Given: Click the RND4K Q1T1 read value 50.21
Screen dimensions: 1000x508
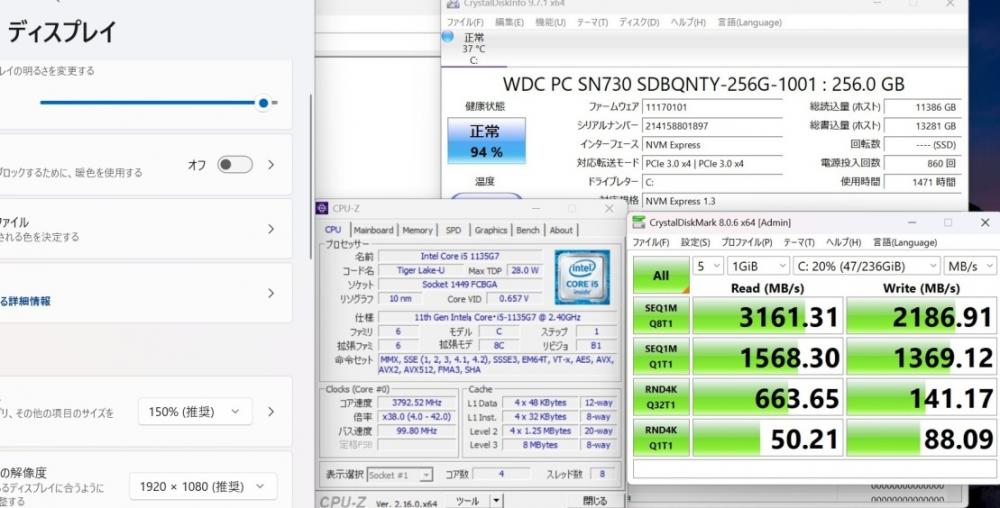Looking at the screenshot, I should coord(768,439).
